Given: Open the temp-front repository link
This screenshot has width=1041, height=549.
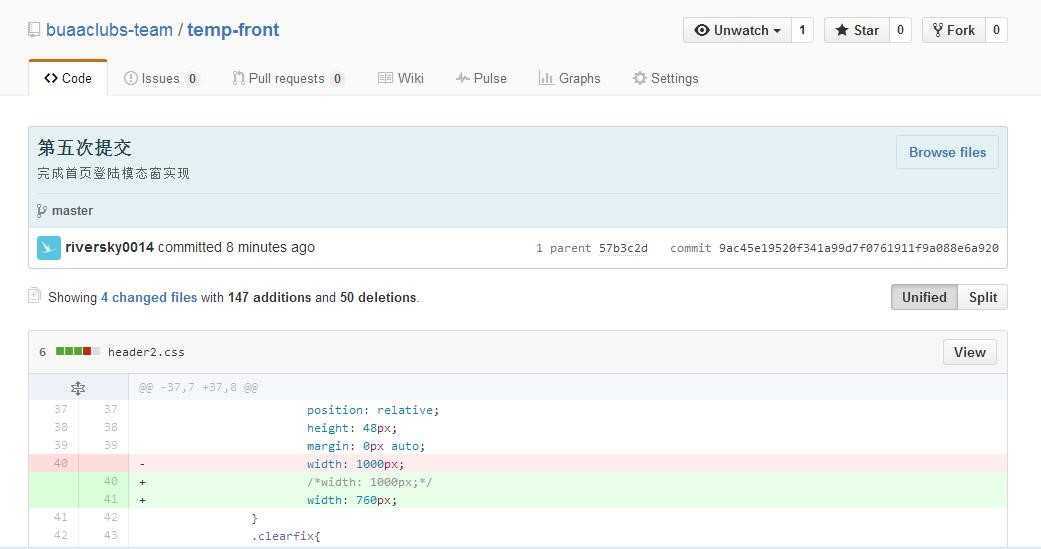Looking at the screenshot, I should pos(233,30).
